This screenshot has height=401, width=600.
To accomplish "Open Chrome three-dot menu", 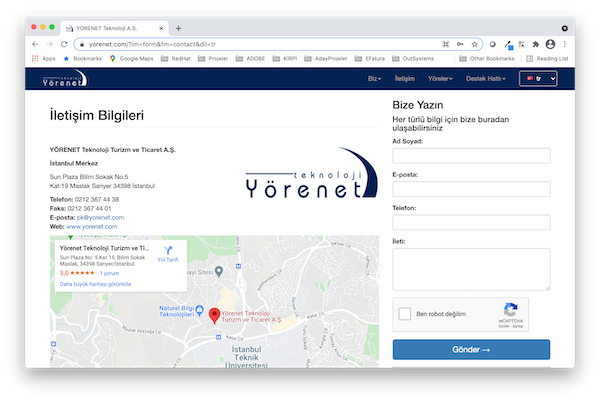I will coord(565,44).
